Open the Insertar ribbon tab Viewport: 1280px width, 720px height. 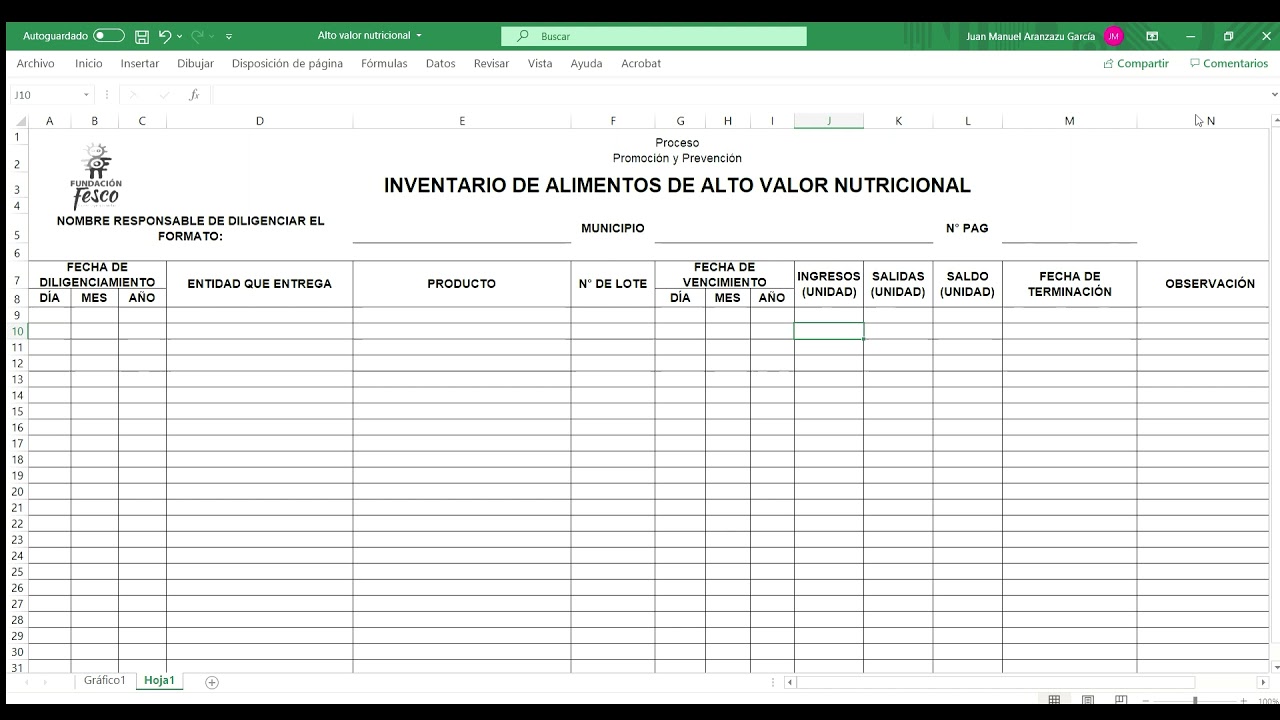[x=140, y=63]
